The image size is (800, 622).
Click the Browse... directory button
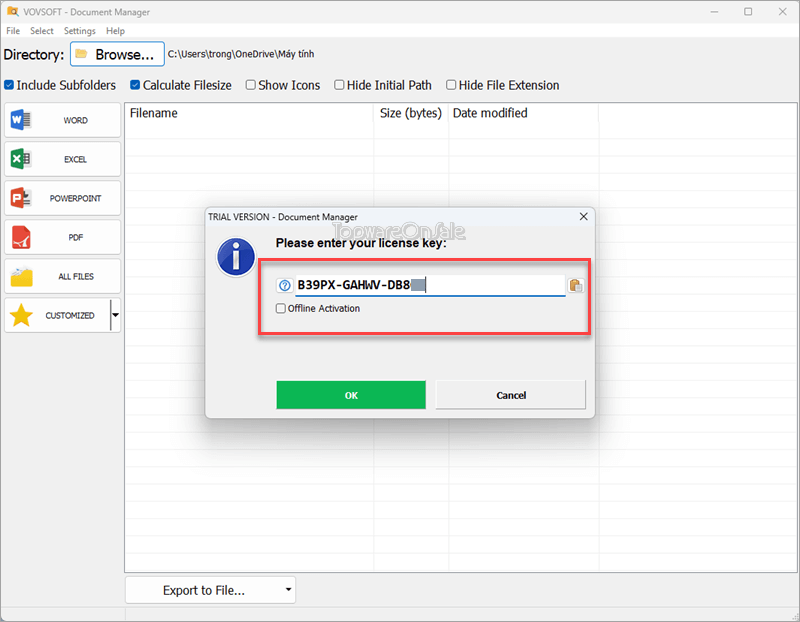[x=117, y=54]
